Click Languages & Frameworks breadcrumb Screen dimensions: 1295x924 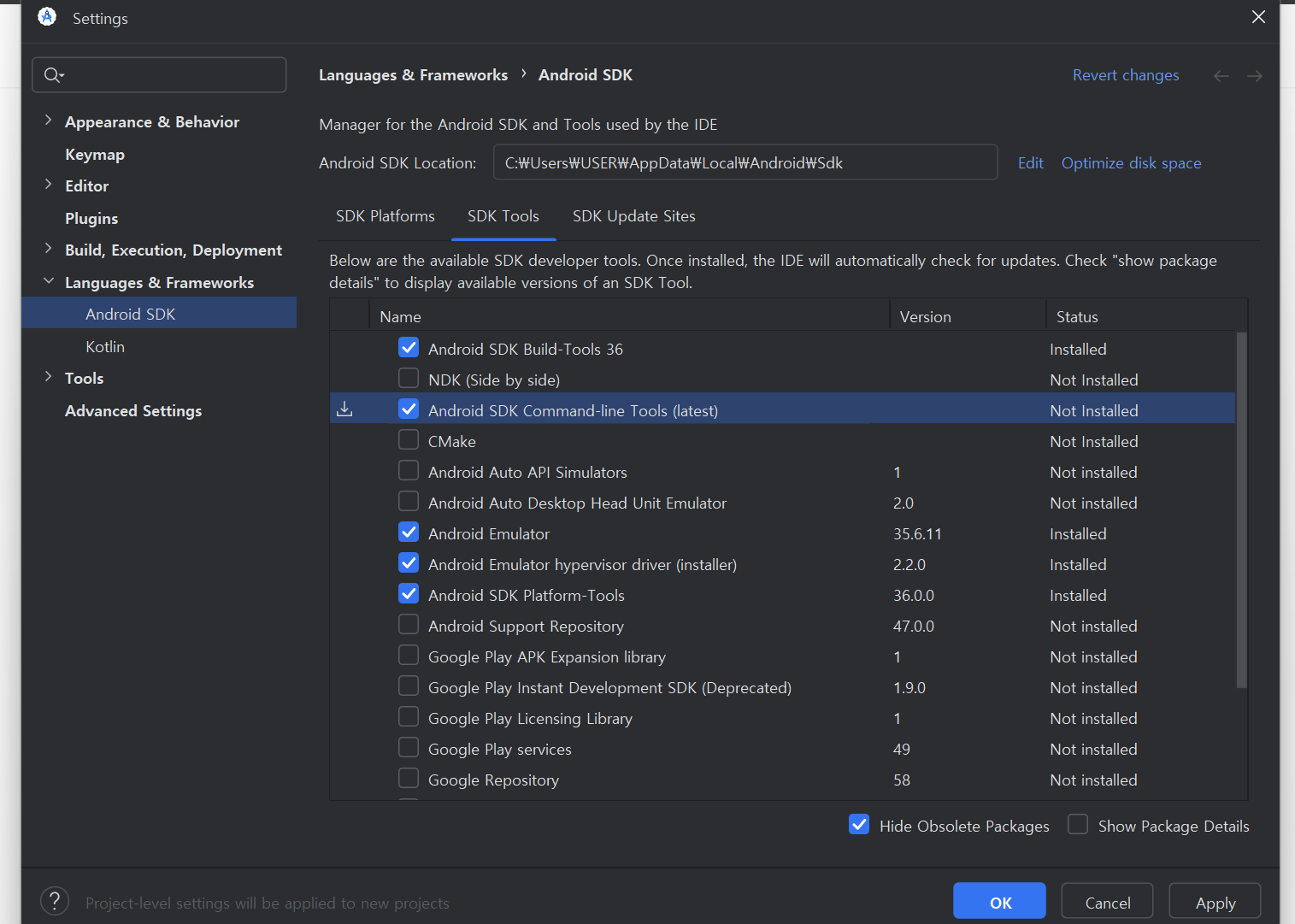(x=414, y=75)
